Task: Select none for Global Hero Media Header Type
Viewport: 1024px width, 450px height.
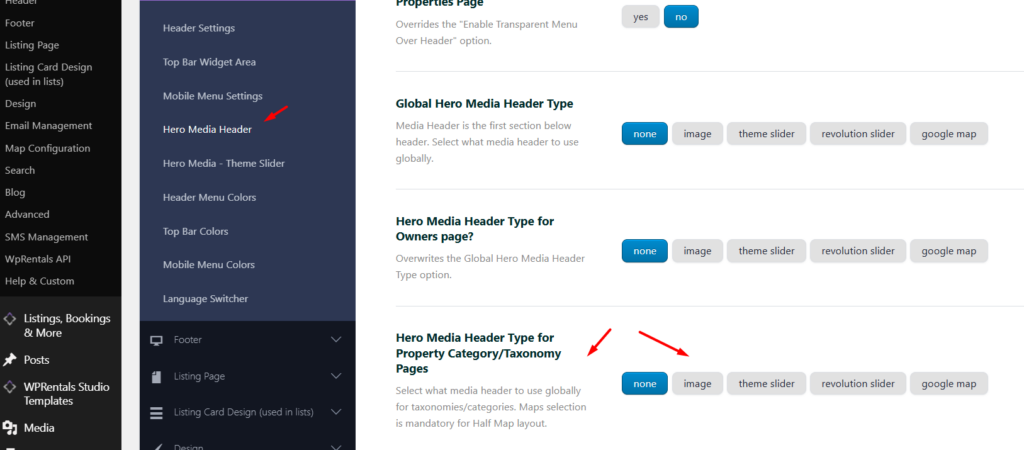Action: pyautogui.click(x=645, y=134)
